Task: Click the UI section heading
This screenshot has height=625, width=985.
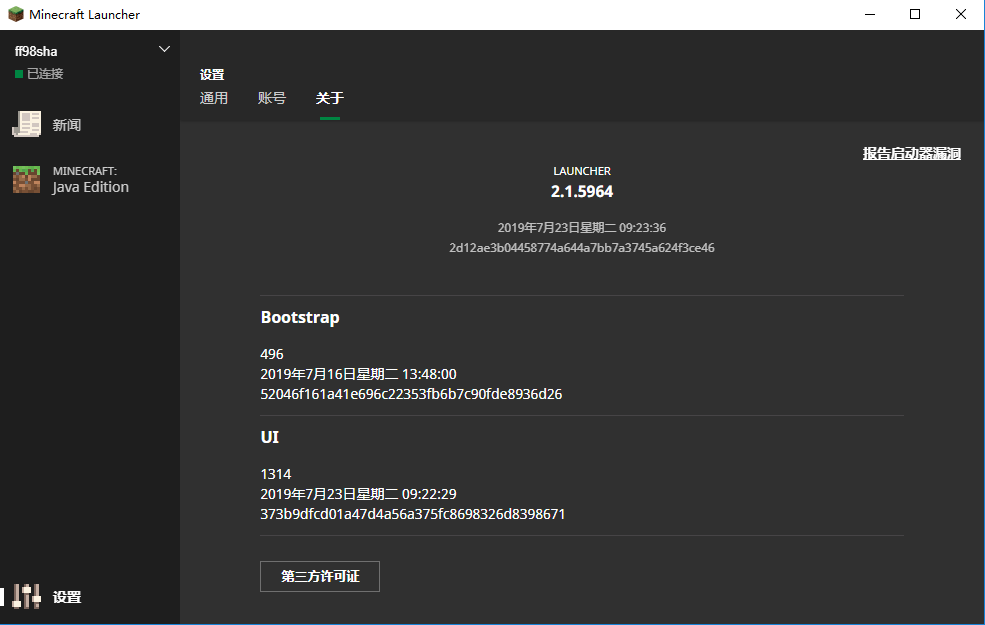Action: [269, 437]
